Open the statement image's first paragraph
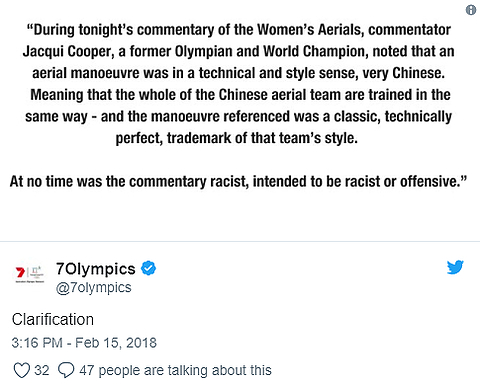The height and width of the screenshot is (385, 480). [x=238, y=84]
